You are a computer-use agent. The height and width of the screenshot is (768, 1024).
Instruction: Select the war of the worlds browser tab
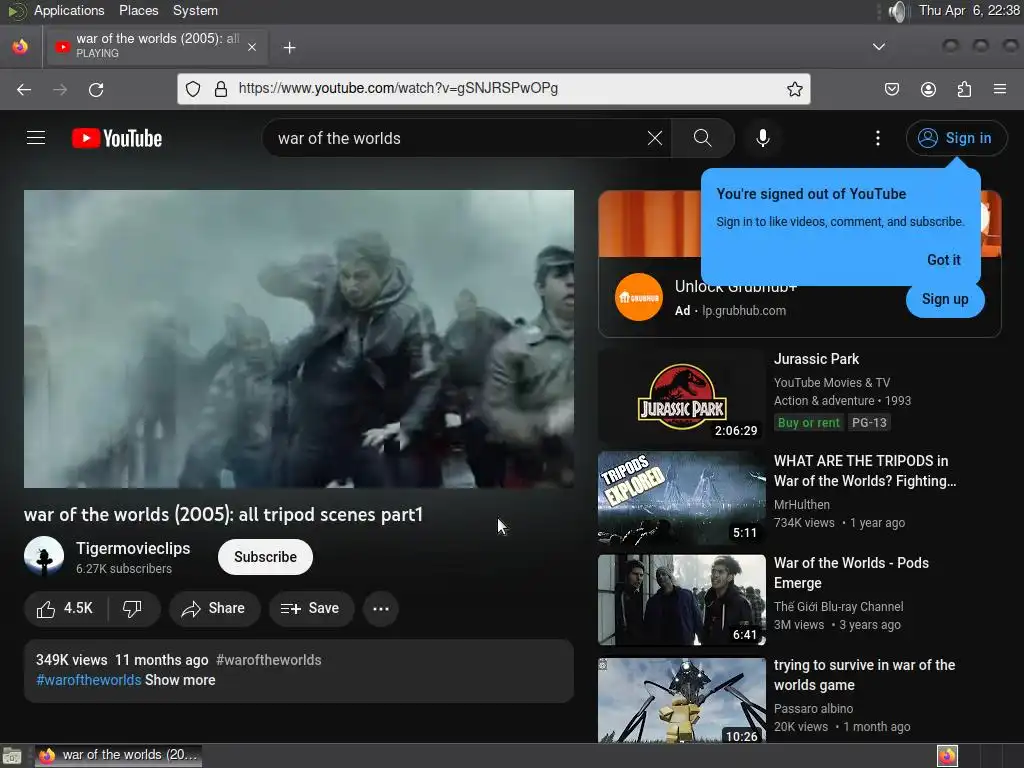click(157, 46)
